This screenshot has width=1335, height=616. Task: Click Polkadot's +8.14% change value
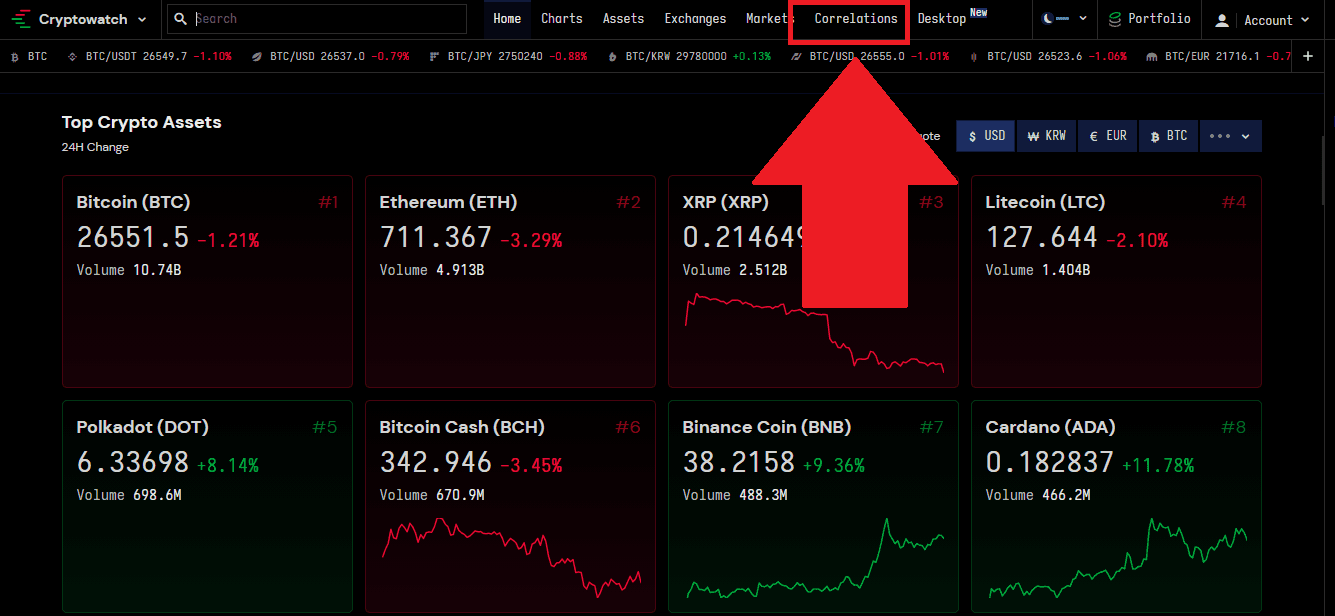pyautogui.click(x=227, y=465)
